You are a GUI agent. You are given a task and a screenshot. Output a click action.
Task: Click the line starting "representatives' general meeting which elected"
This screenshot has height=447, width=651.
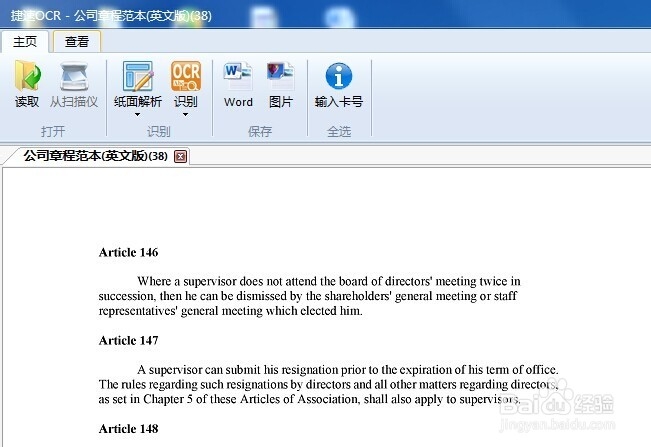[x=230, y=311]
